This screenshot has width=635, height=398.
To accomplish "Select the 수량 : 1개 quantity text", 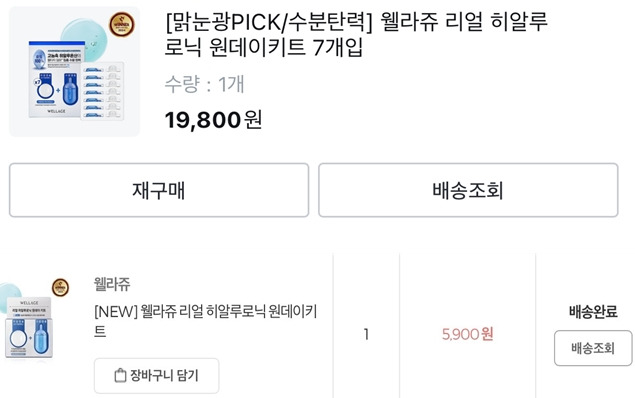I will tap(204, 84).
